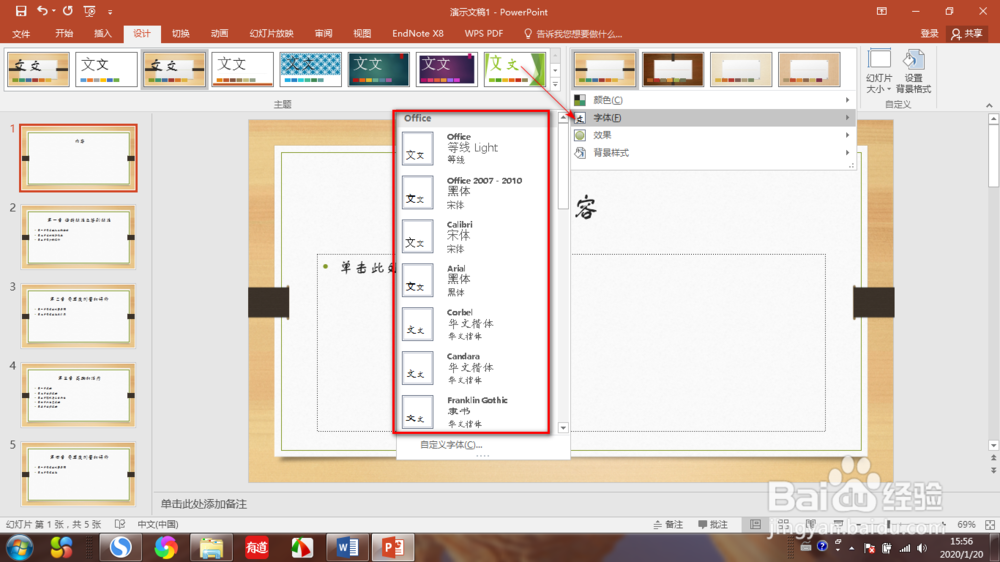Screen dimensions: 1000x562
Task: Select slide 3 thumbnail
Action: [x=78, y=316]
